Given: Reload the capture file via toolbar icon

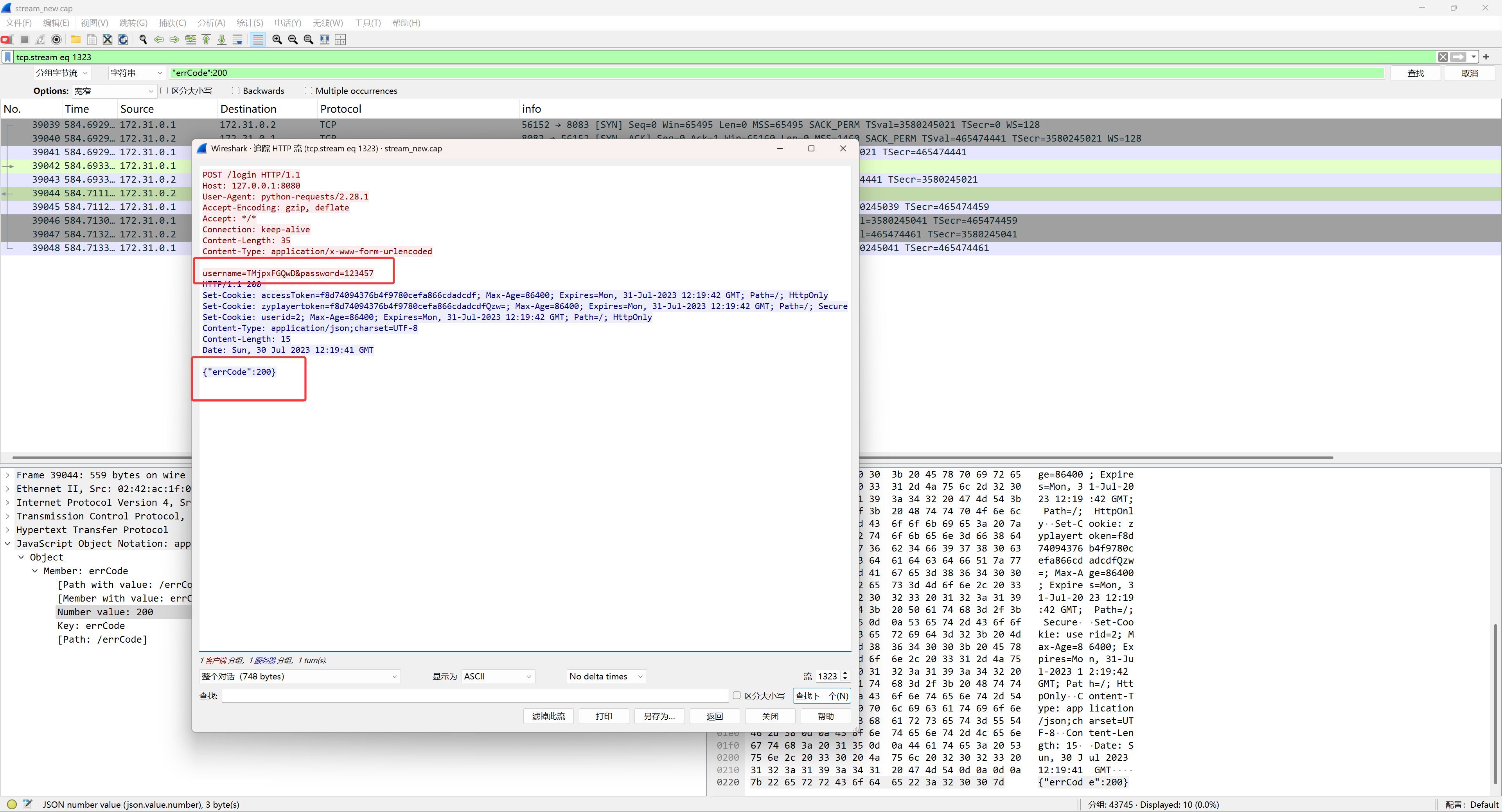Looking at the screenshot, I should [x=123, y=40].
